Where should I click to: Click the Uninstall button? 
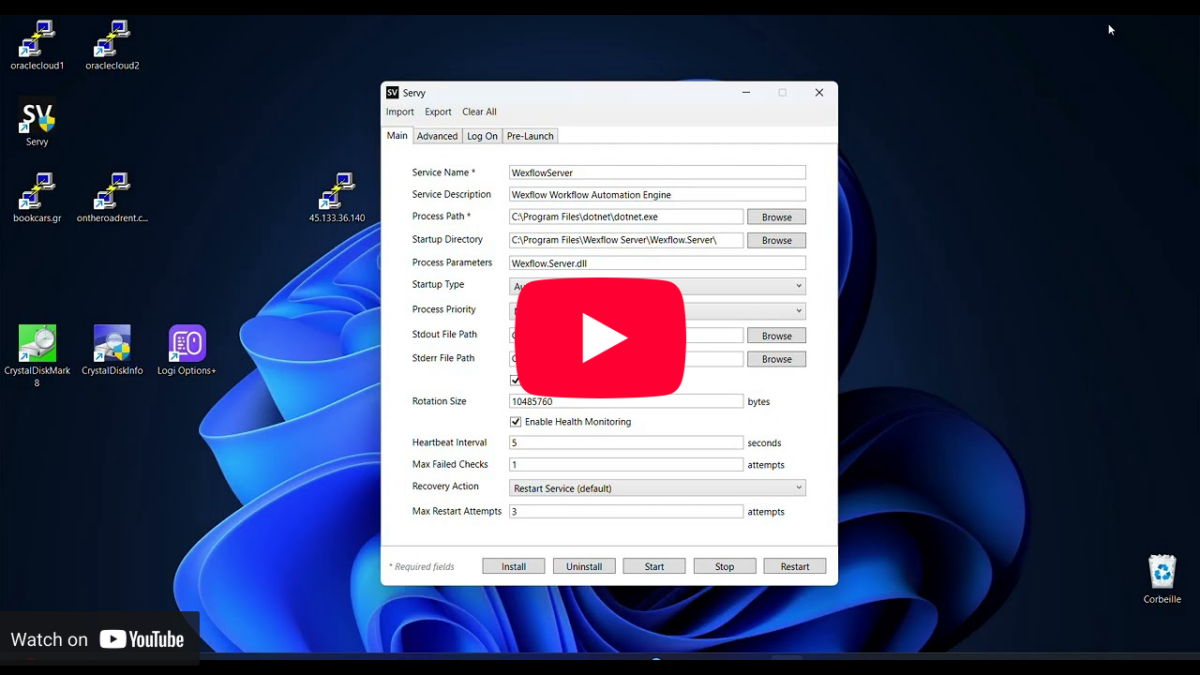click(x=584, y=566)
